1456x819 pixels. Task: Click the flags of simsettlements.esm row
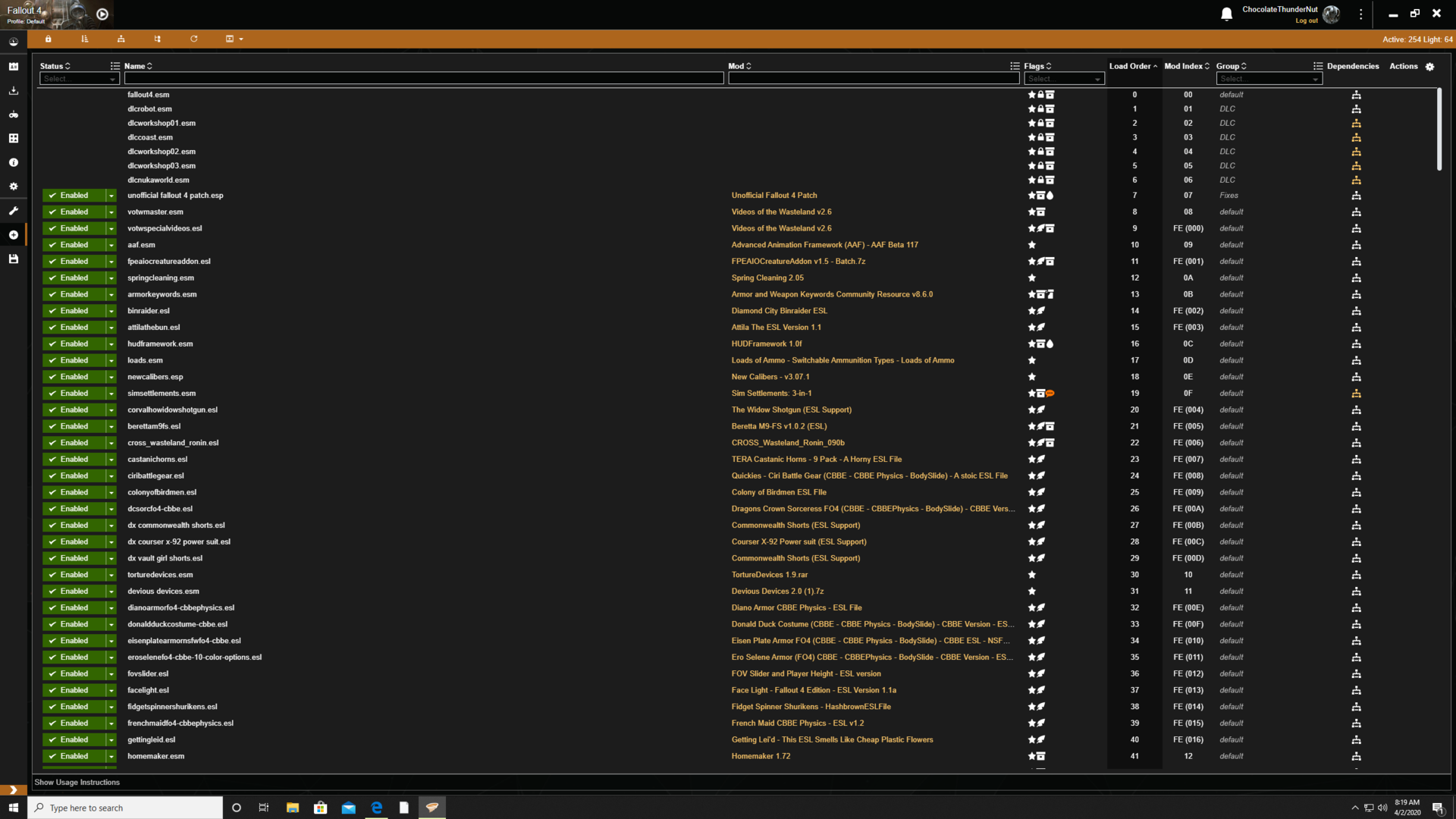pos(1041,394)
